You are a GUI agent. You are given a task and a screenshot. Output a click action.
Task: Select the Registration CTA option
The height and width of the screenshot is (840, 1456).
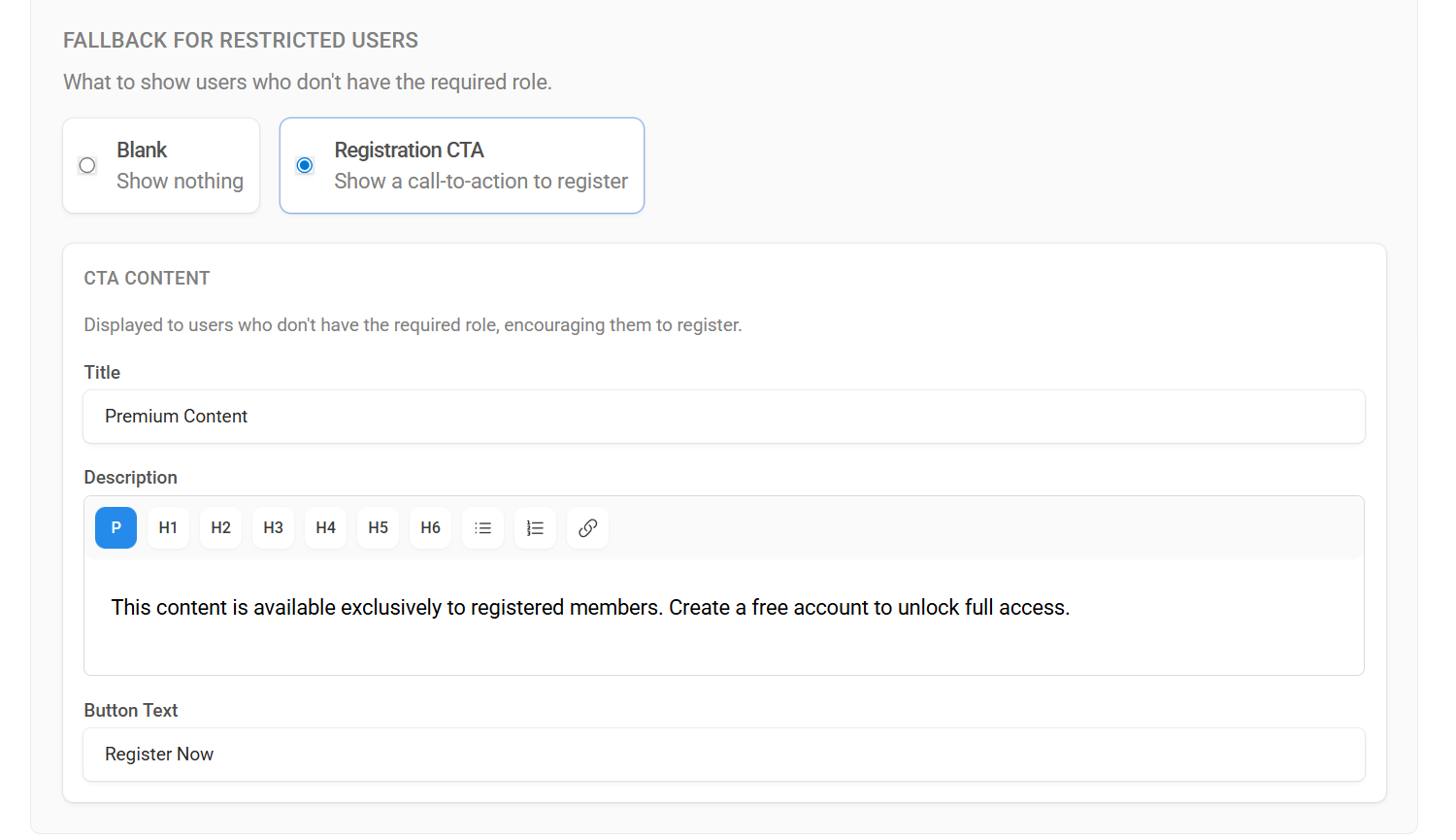click(304, 165)
